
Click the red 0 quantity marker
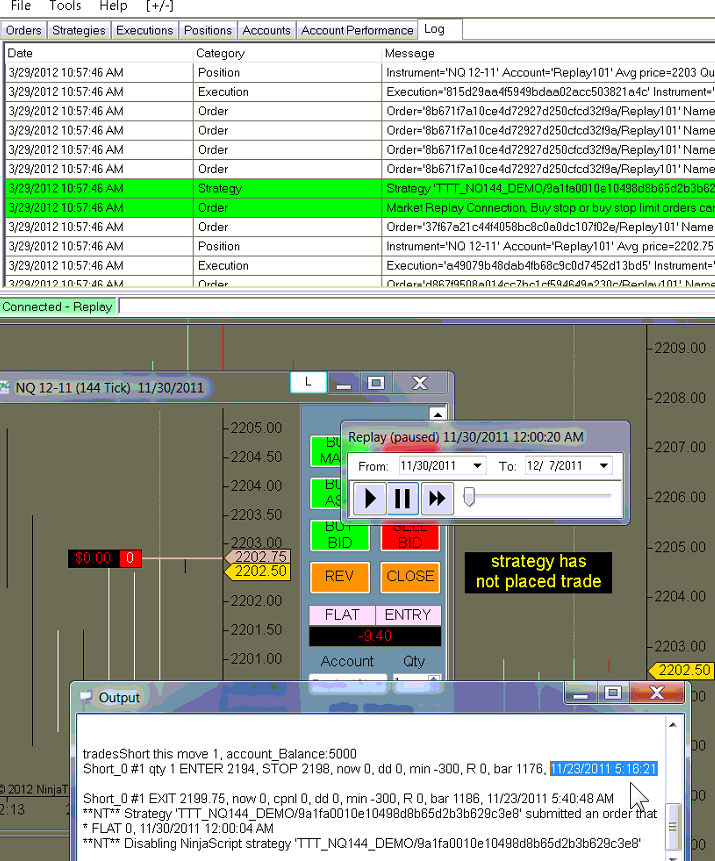coord(130,558)
